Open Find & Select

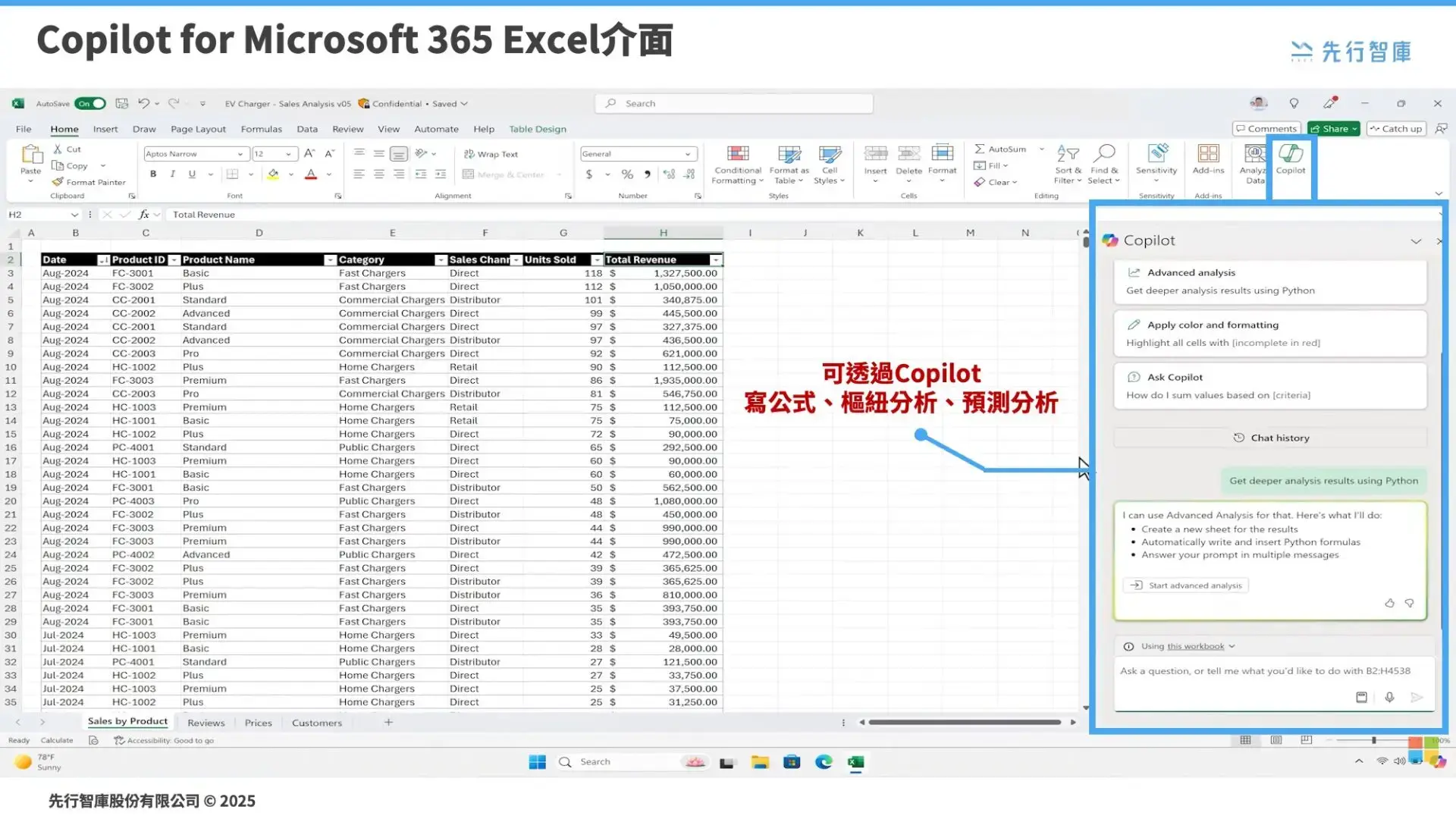(x=1104, y=164)
